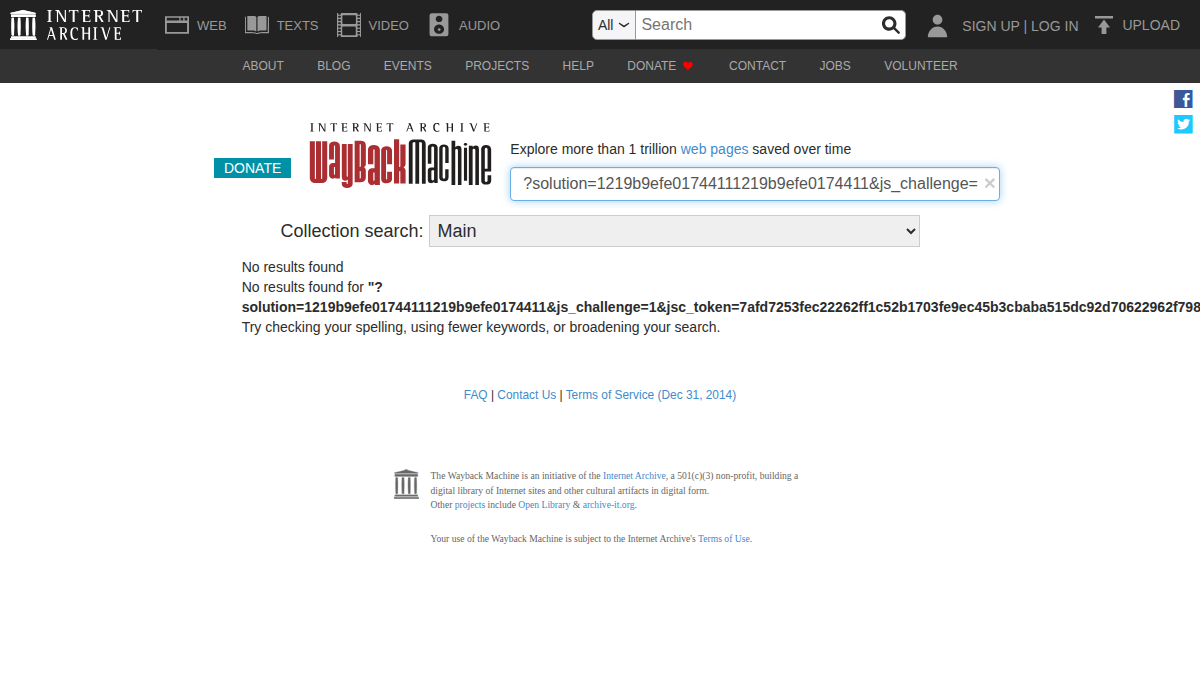Image resolution: width=1200 pixels, height=675 pixels.
Task: Click the user avatar icon
Action: [937, 26]
